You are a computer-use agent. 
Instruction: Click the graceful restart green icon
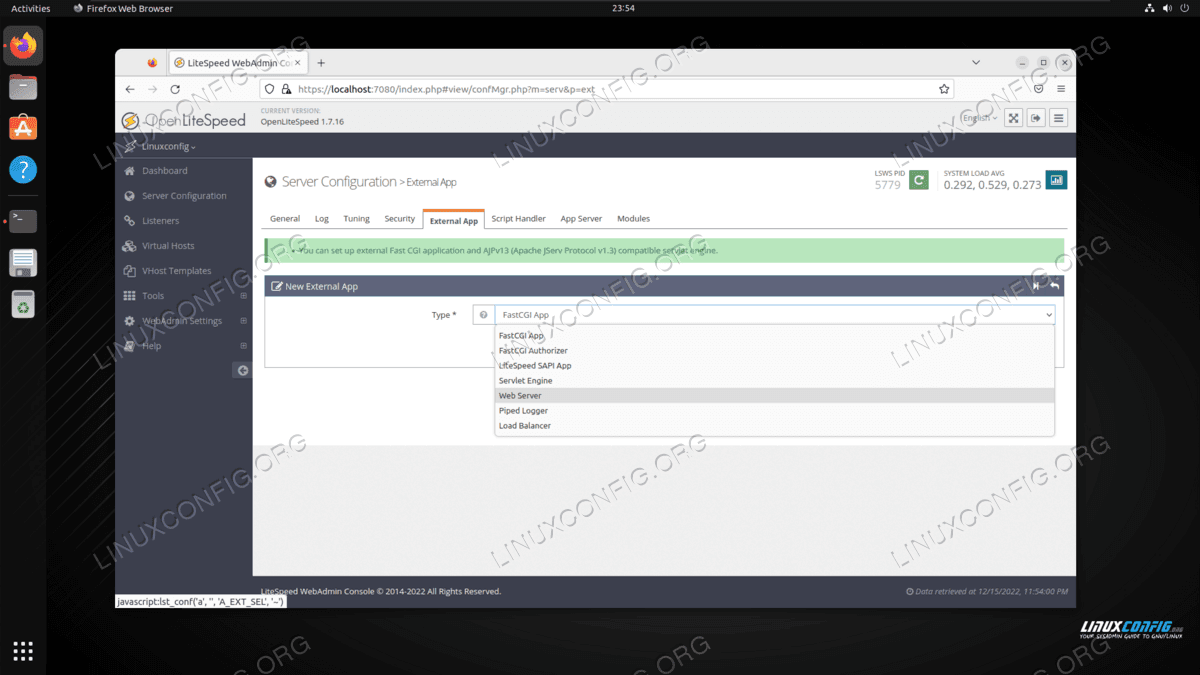918,180
